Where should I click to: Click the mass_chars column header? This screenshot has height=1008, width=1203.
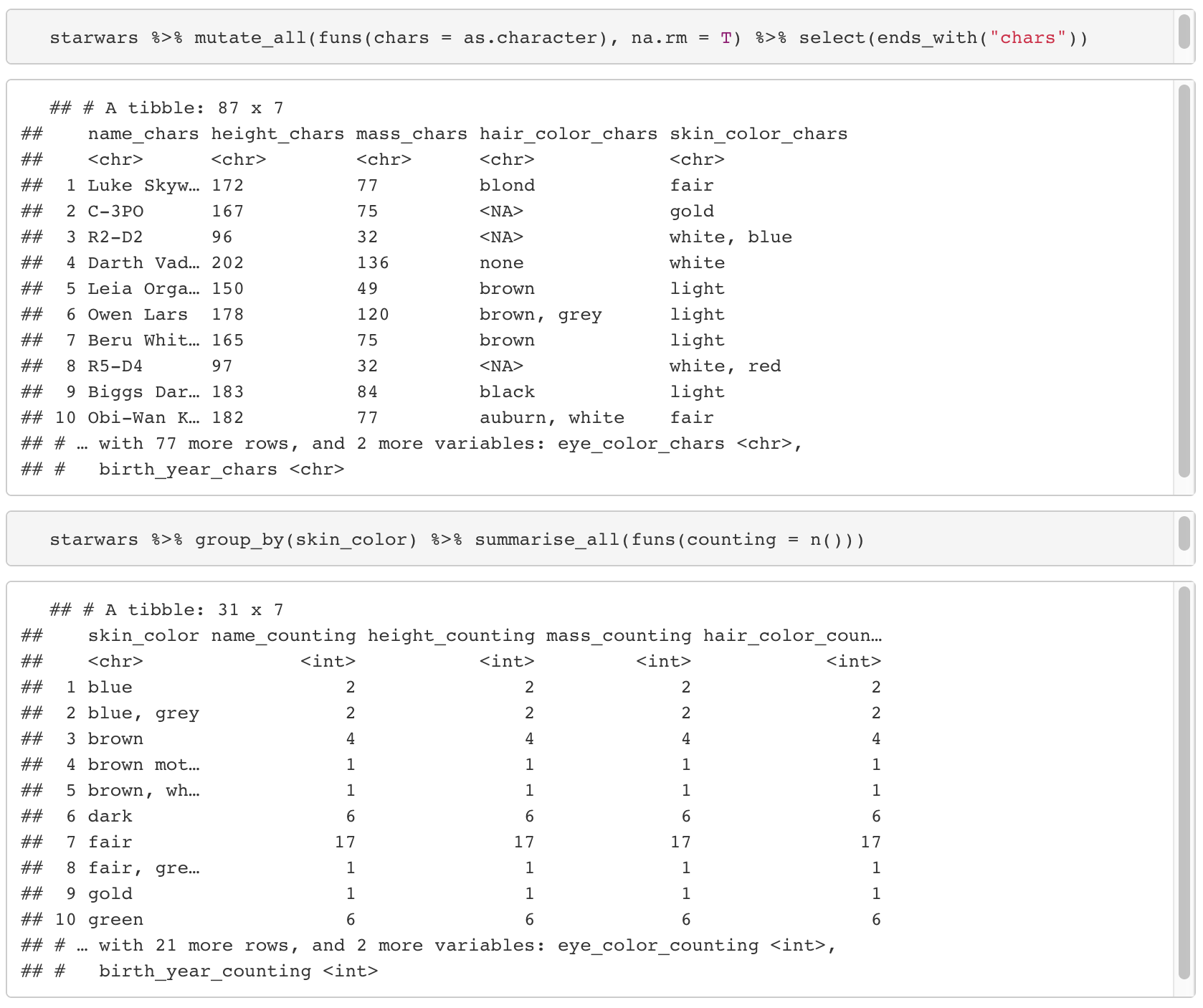coord(412,134)
